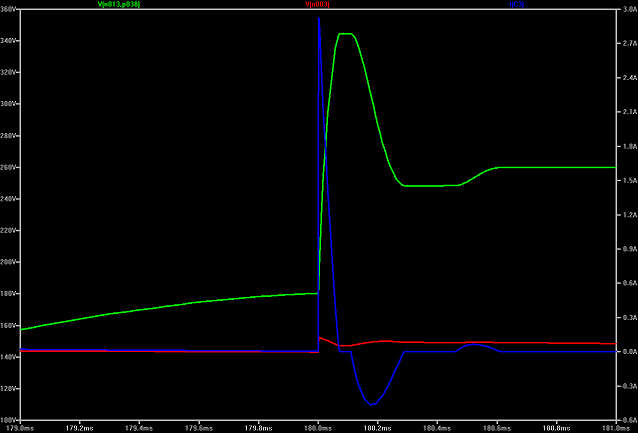Click the peak of the green waveform
The image size is (638, 433).
pyautogui.click(x=347, y=34)
